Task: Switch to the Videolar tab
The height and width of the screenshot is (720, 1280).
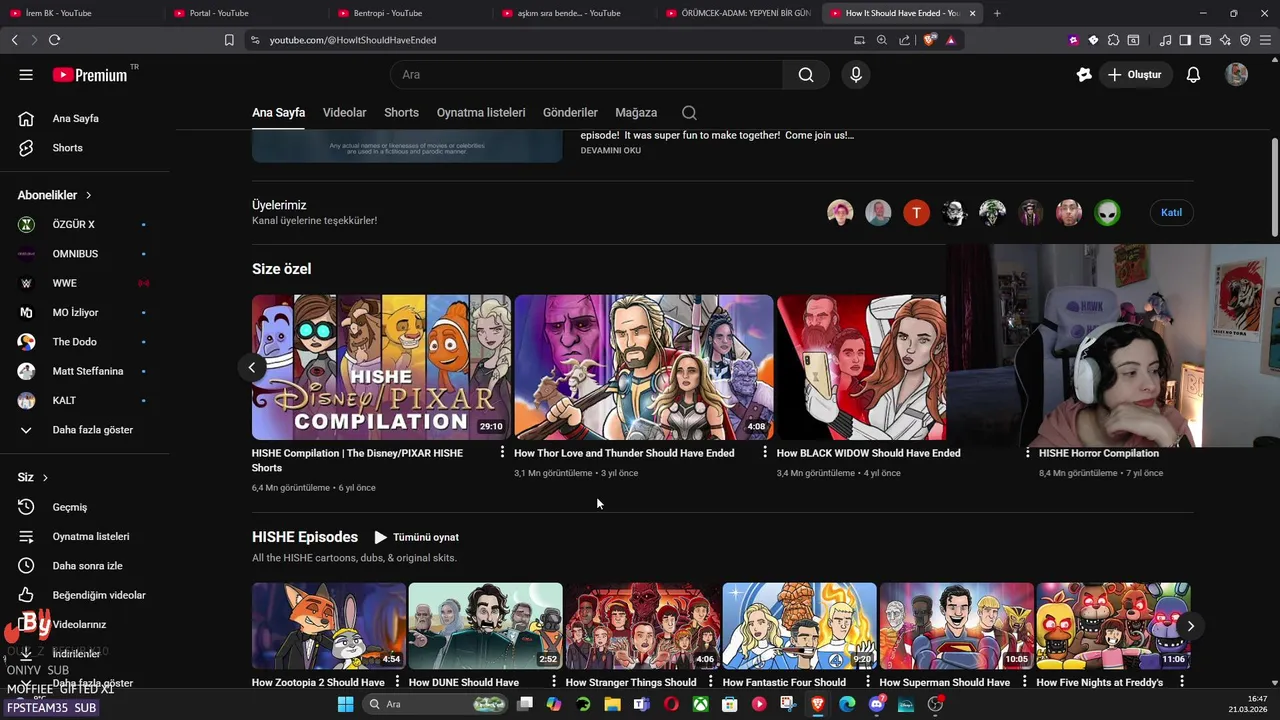Action: 344,113
